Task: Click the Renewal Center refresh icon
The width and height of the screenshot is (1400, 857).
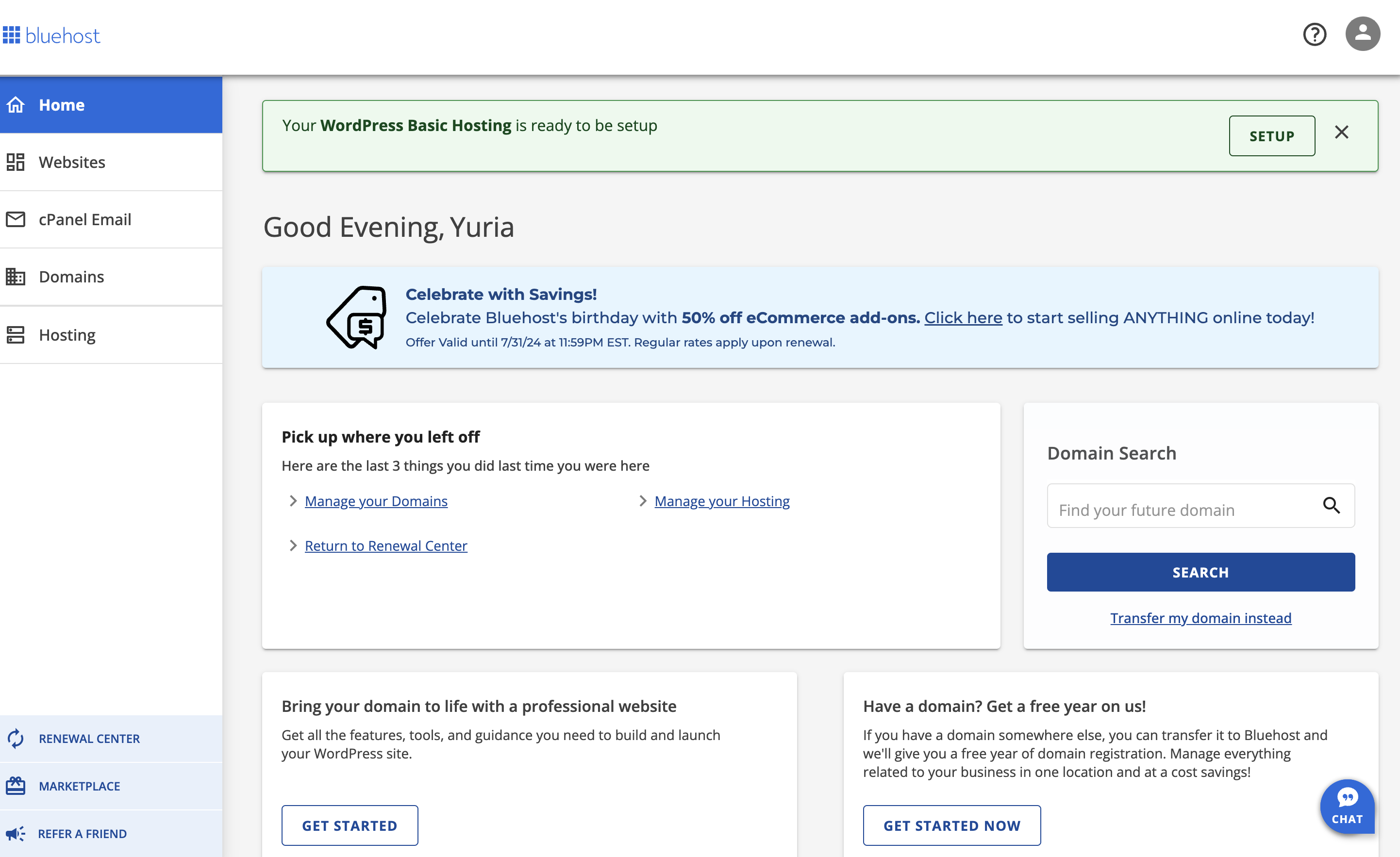Action: pyautogui.click(x=16, y=738)
